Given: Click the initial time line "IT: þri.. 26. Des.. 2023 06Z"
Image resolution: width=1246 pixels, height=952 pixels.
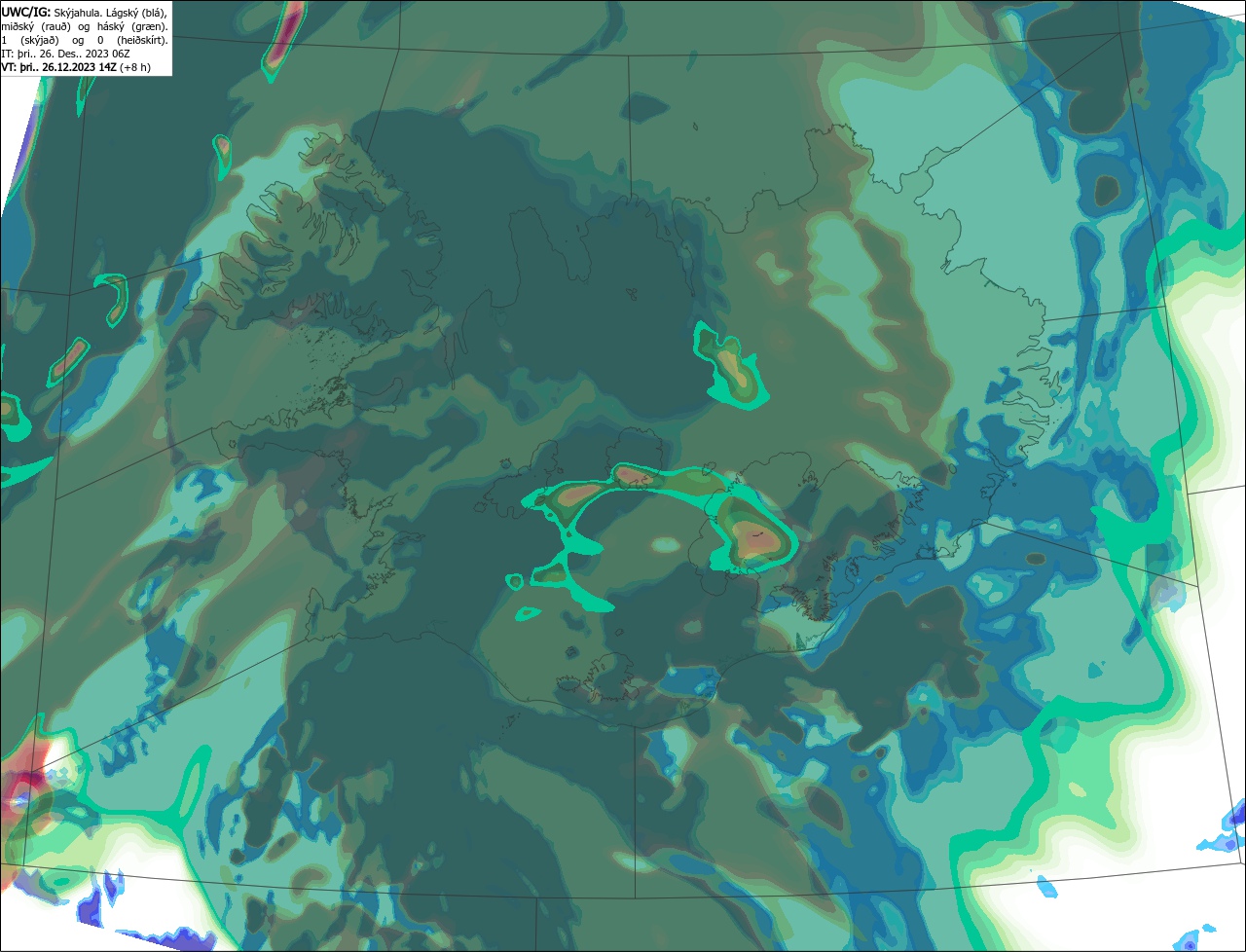Looking at the screenshot, I should [x=65, y=54].
